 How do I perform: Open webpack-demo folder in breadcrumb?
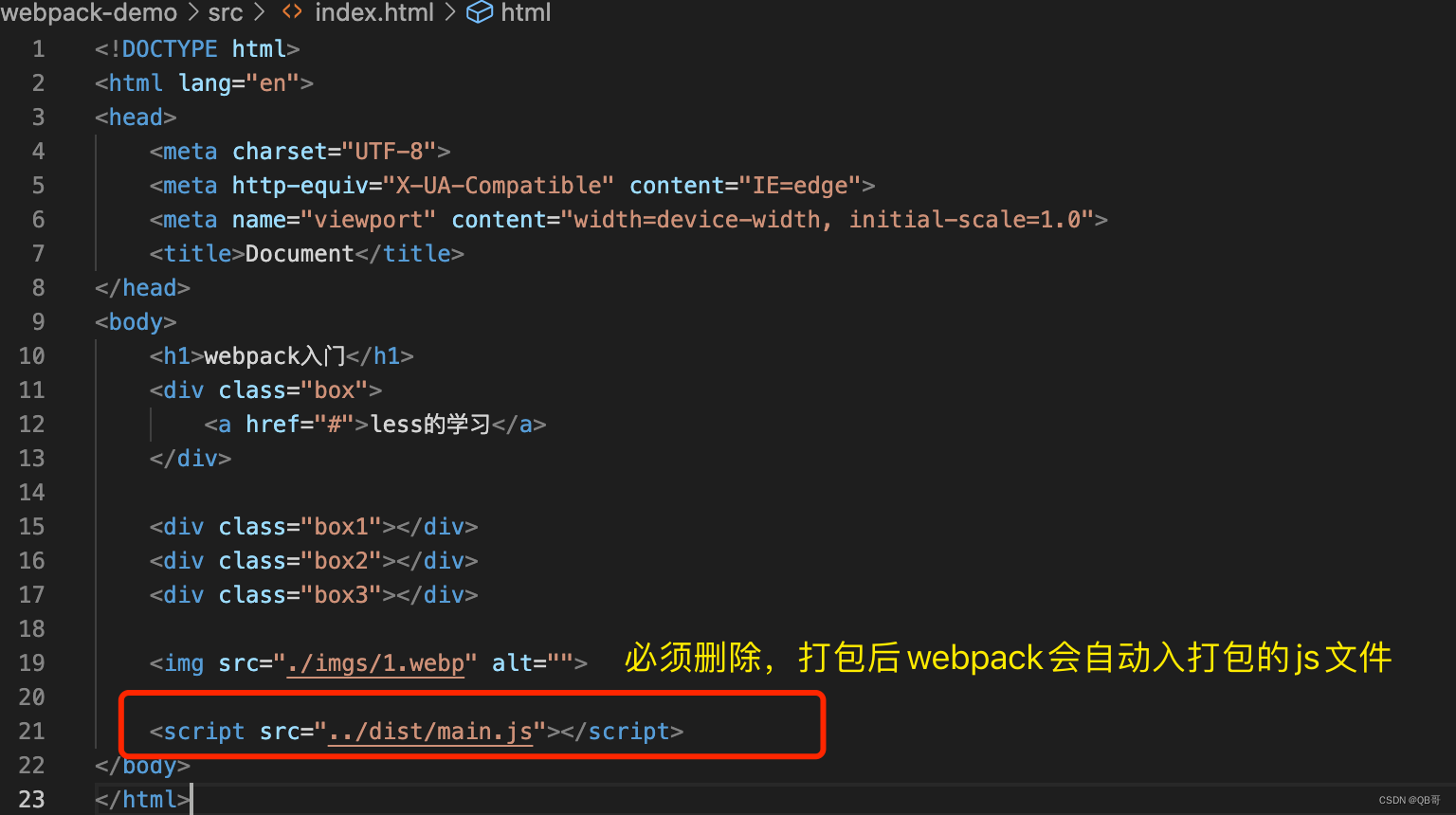click(x=88, y=12)
